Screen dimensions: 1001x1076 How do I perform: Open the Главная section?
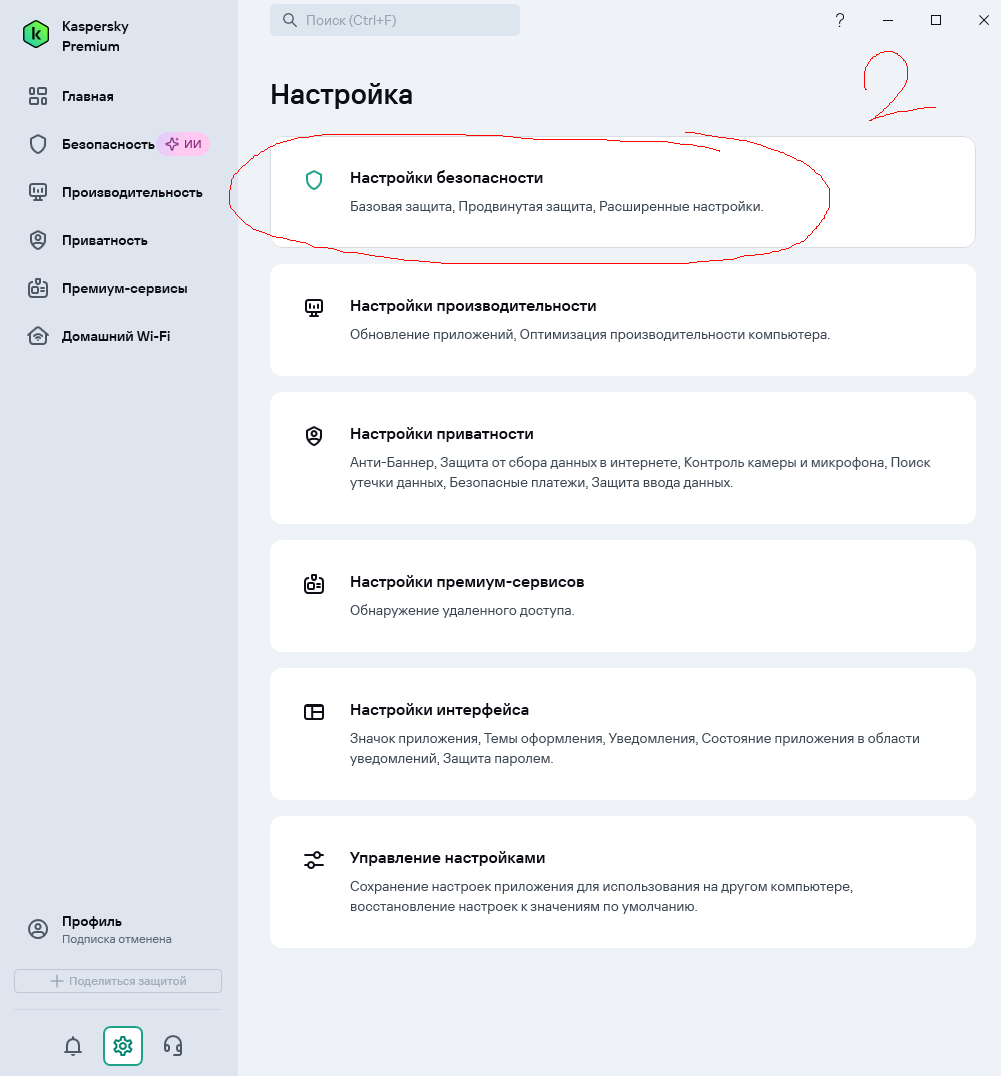[x=87, y=97]
